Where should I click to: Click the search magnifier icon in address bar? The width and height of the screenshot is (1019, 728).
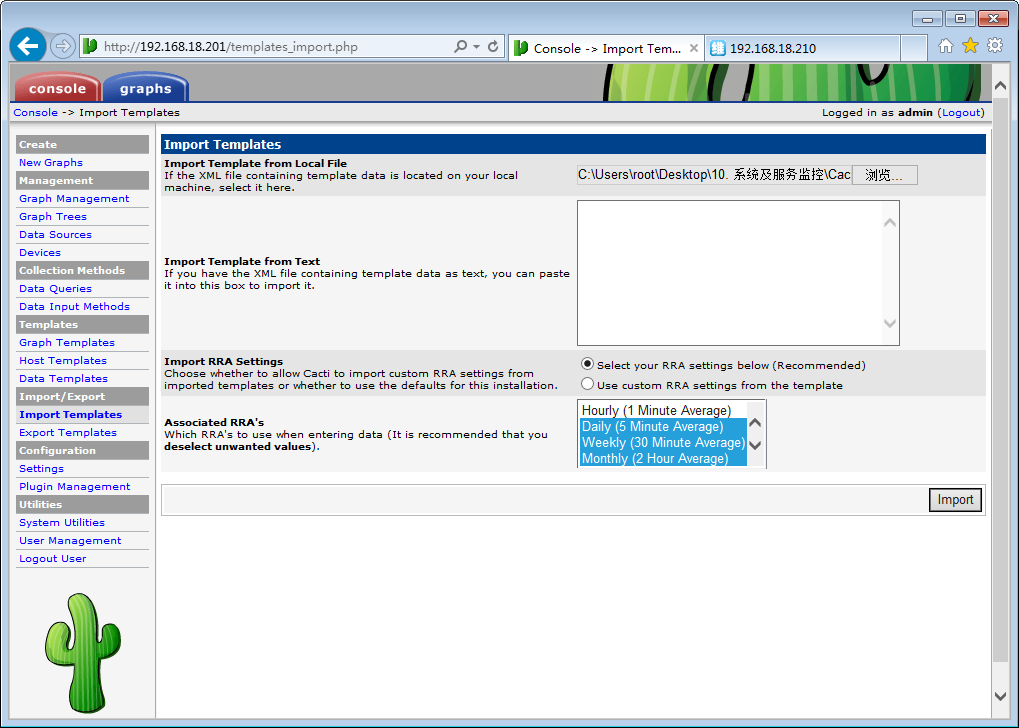pos(461,46)
